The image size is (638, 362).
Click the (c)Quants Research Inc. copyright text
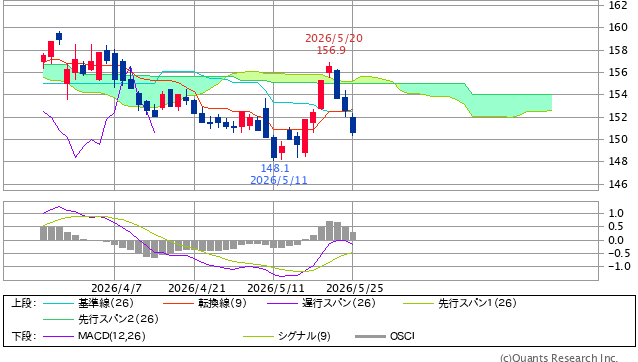[559, 358]
